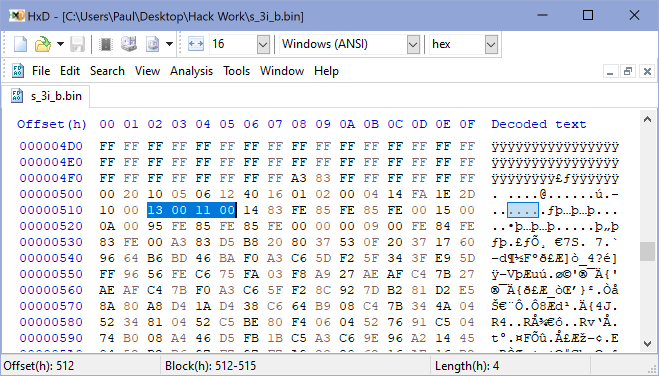
Task: Open the Help menu
Action: (326, 71)
